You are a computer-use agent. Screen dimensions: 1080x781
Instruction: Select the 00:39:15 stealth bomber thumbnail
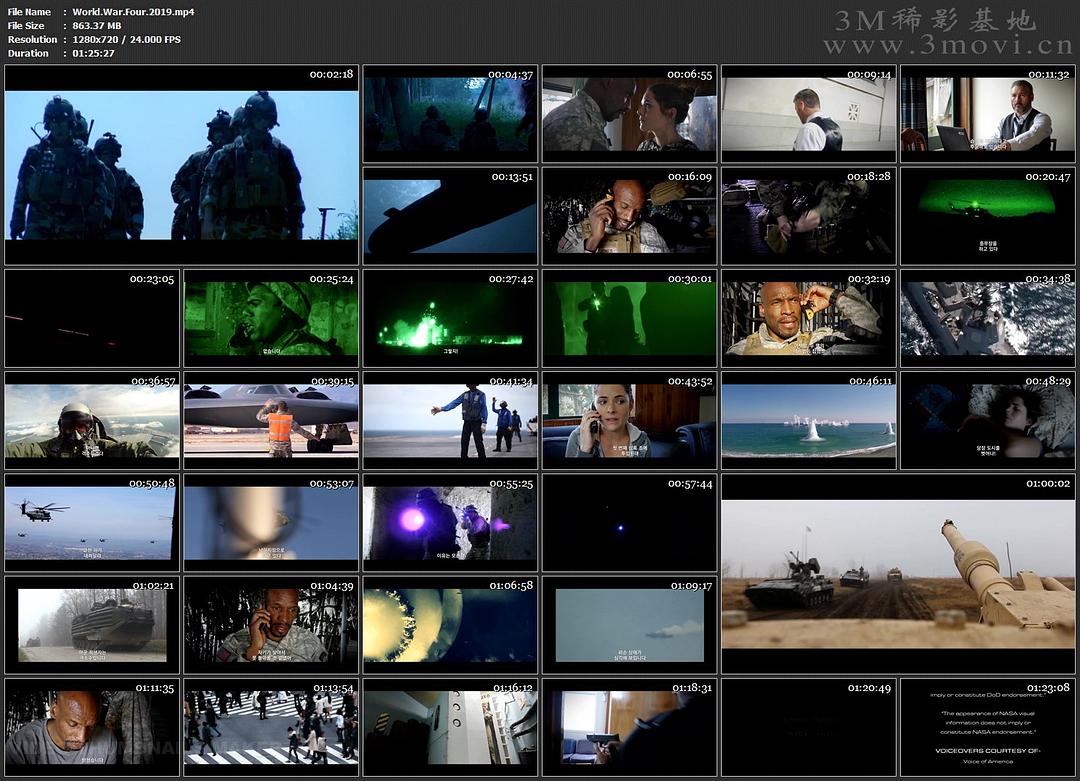[271, 421]
